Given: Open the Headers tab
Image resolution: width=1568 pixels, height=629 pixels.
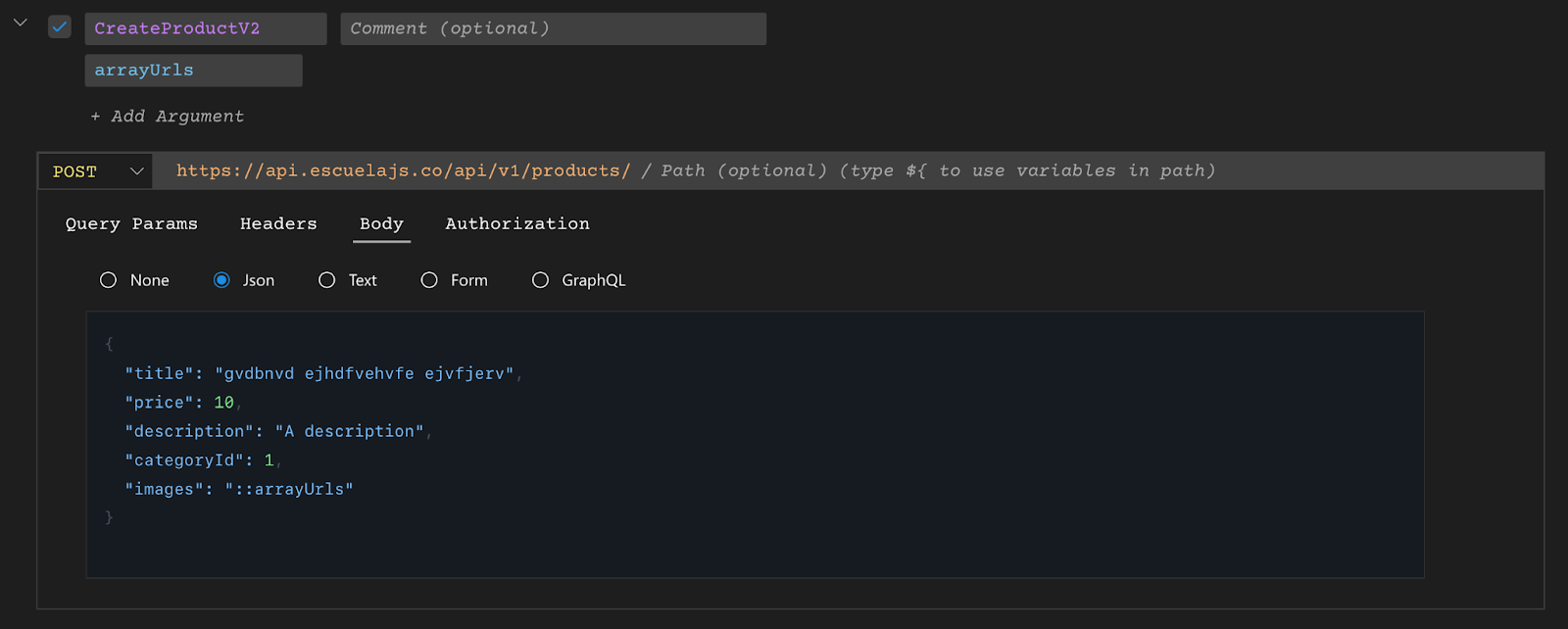Looking at the screenshot, I should 278,224.
